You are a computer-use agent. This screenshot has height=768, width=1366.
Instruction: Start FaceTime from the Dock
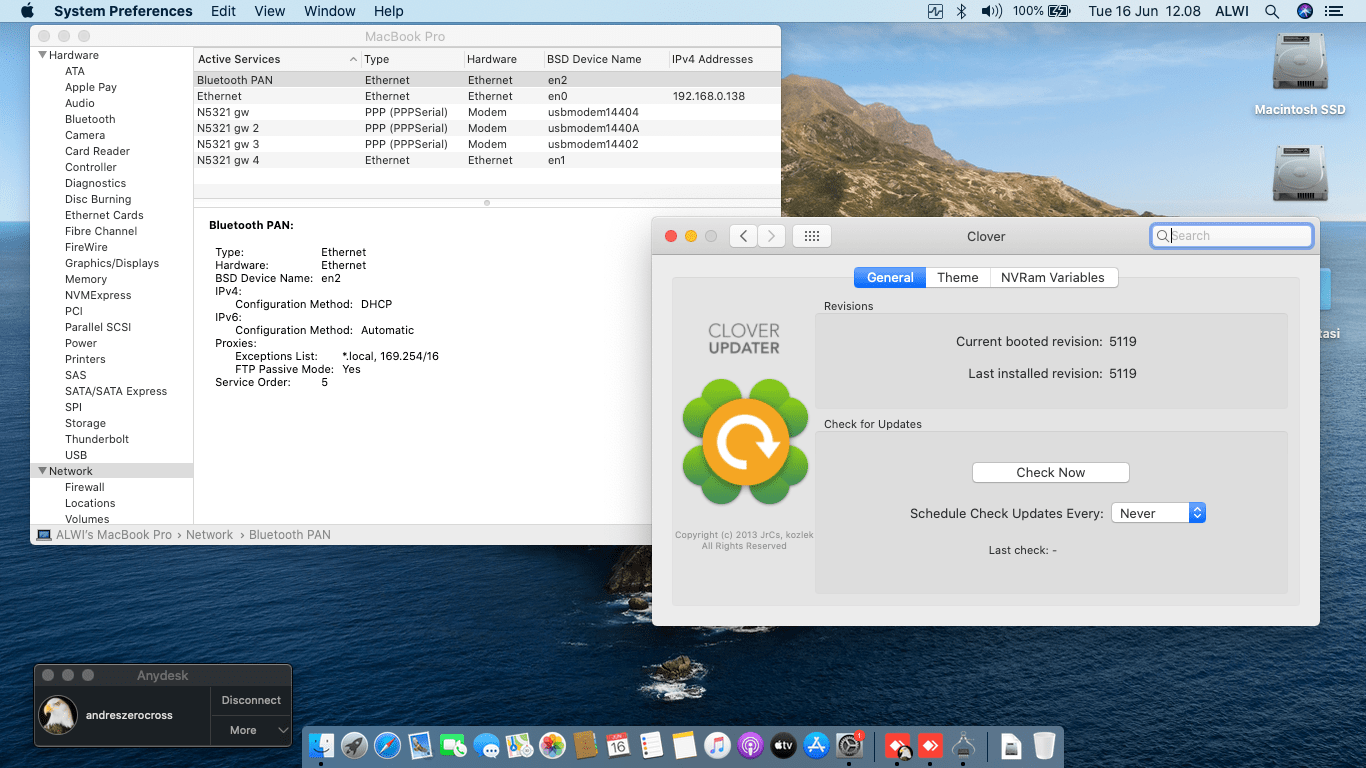(453, 745)
